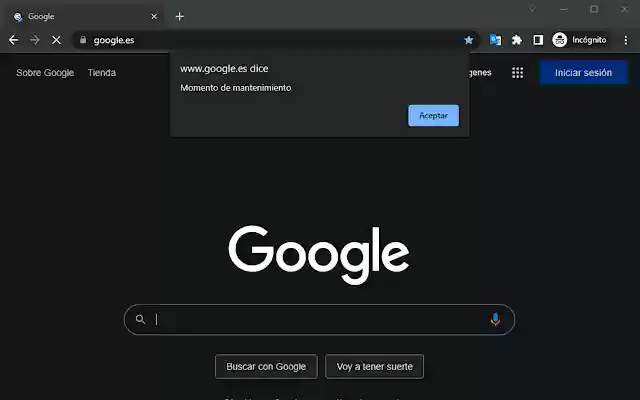The height and width of the screenshot is (400, 640).
Task: Stop loading the page
Action: [x=56, y=40]
